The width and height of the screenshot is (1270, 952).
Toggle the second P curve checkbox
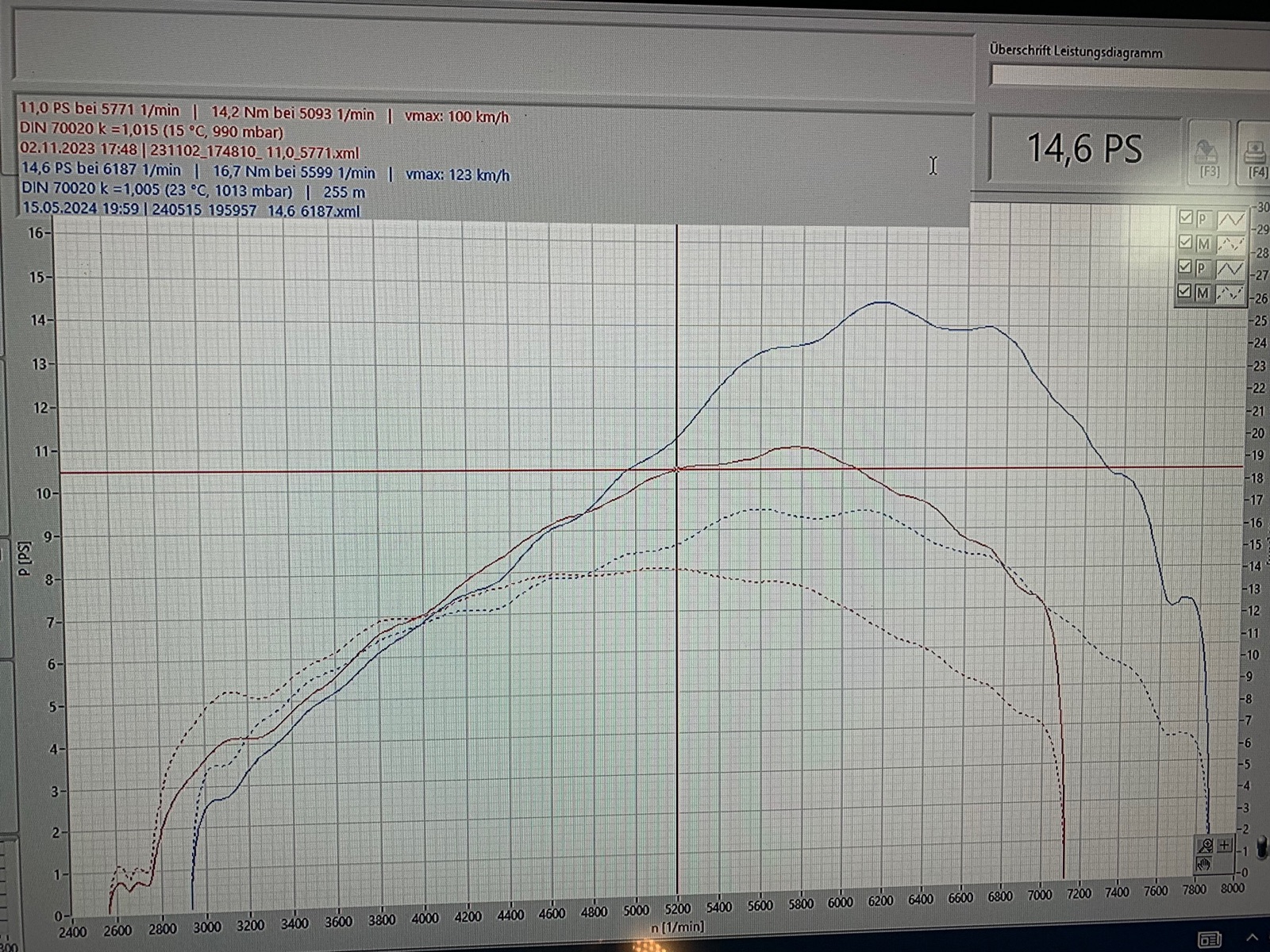click(x=1186, y=267)
